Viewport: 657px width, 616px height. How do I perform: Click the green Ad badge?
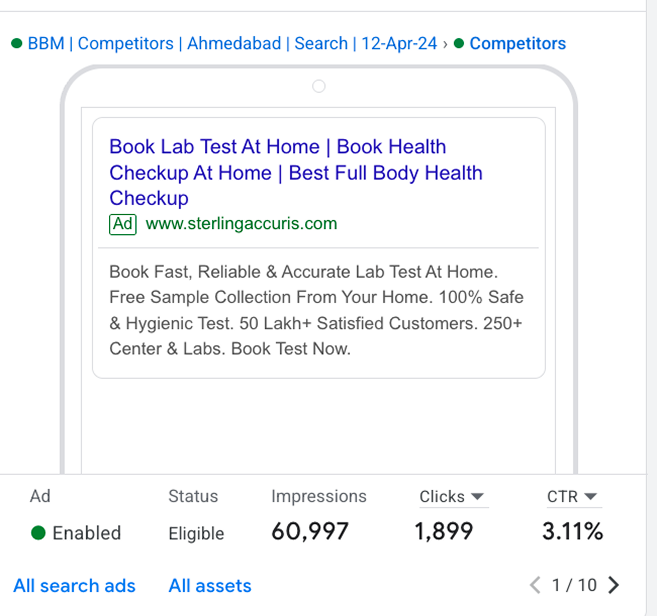pyautogui.click(x=123, y=224)
